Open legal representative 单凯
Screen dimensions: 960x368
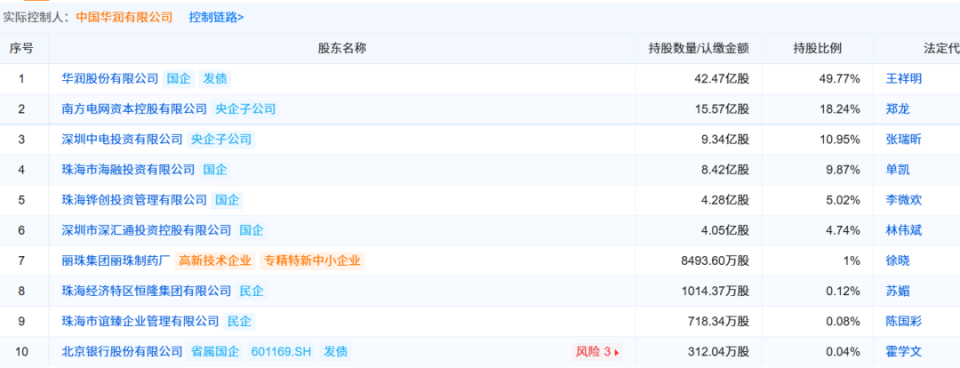(898, 170)
